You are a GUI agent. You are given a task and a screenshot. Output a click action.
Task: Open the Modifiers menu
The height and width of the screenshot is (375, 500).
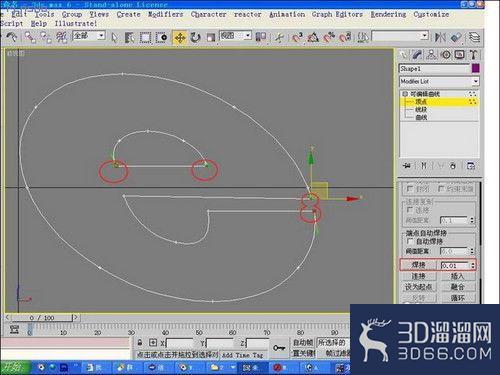tap(166, 14)
